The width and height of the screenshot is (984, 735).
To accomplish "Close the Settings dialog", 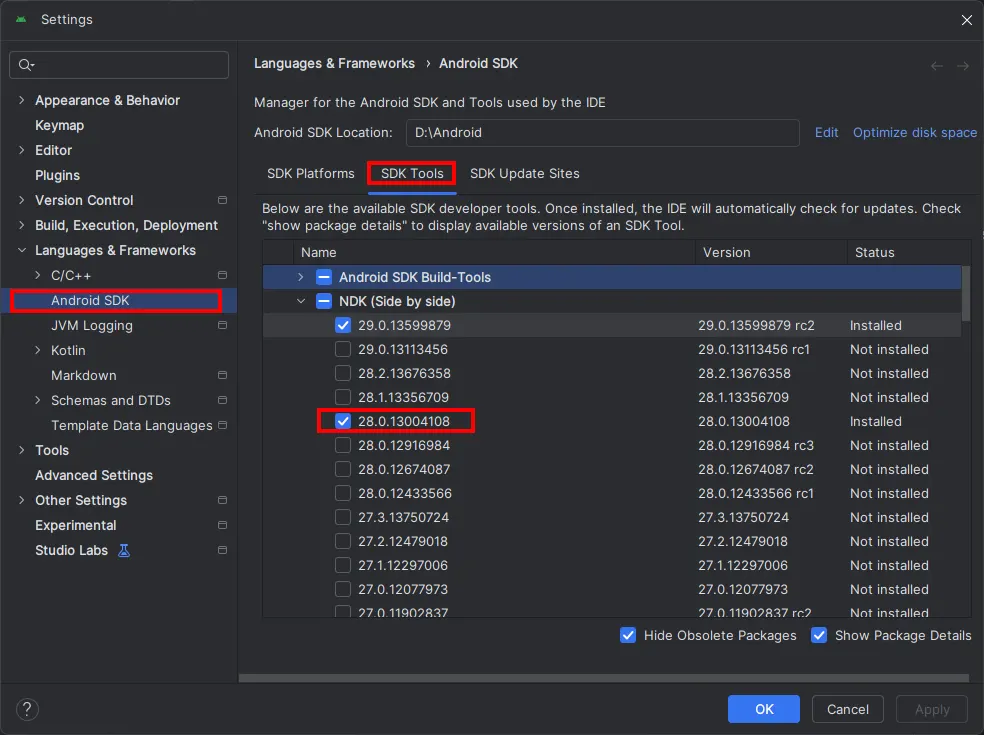I will [966, 20].
